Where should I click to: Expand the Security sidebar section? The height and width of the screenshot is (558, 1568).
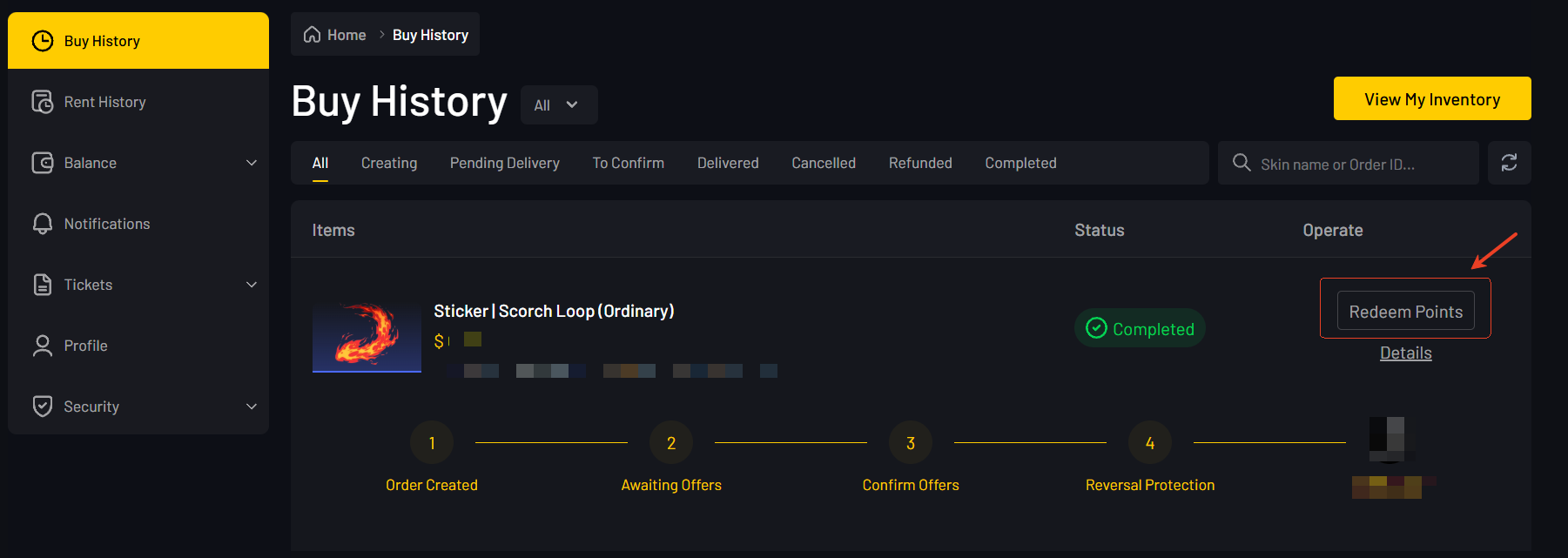click(252, 407)
